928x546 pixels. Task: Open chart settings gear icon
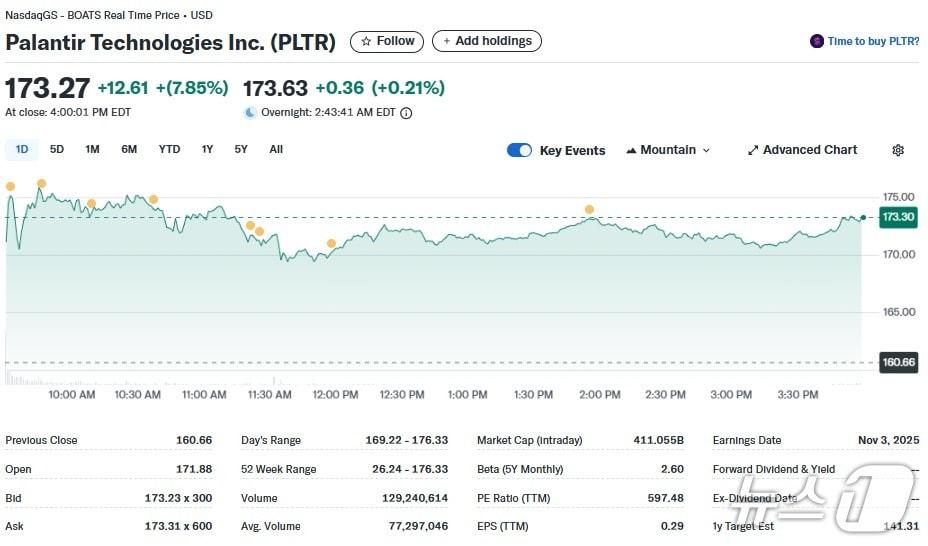tap(898, 150)
